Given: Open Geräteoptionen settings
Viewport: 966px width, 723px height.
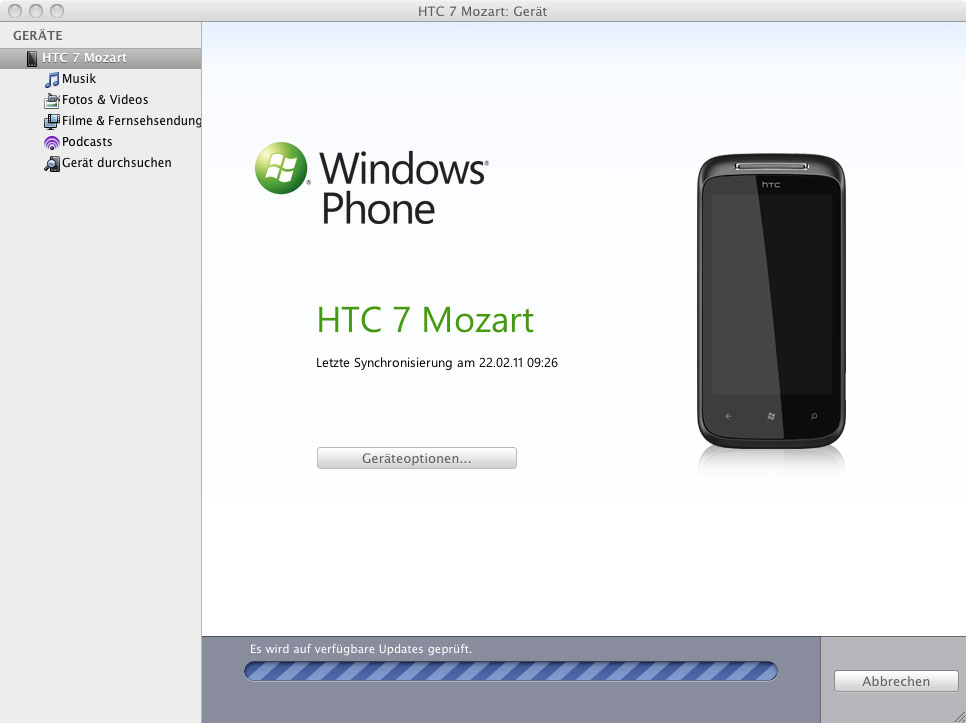Looking at the screenshot, I should click(416, 457).
